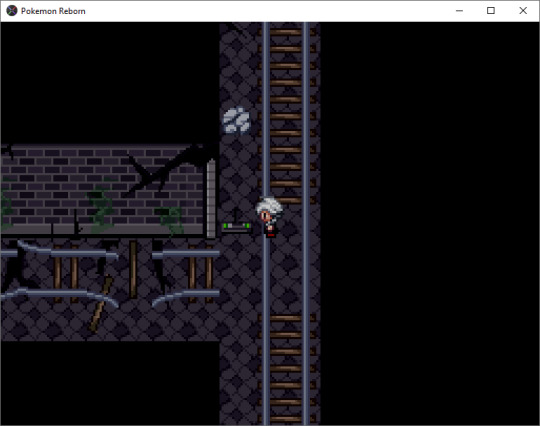Click the 'Pokemon Reborn' title text
This screenshot has height=426, width=540.
pos(53,11)
